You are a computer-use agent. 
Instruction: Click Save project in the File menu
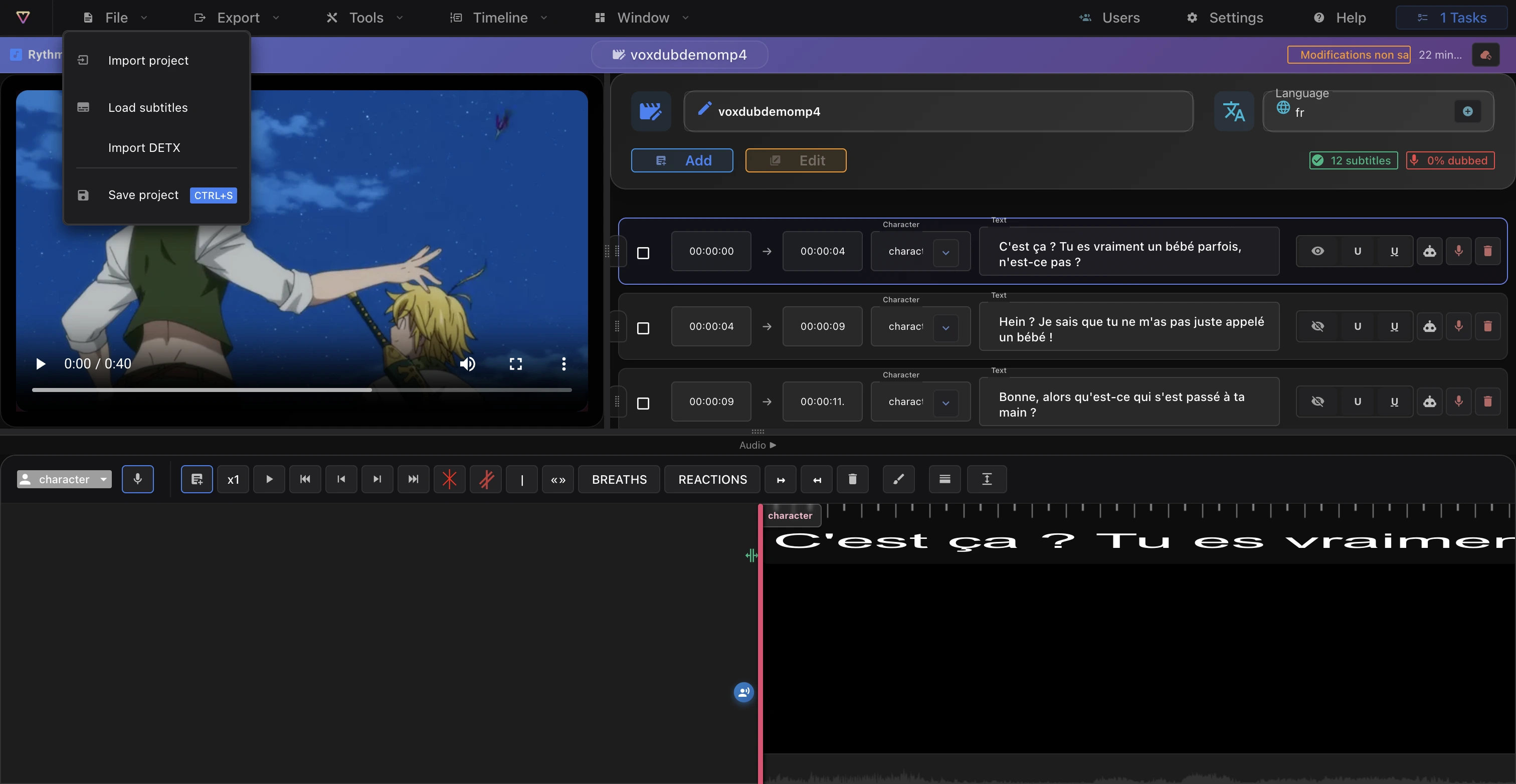pos(156,195)
